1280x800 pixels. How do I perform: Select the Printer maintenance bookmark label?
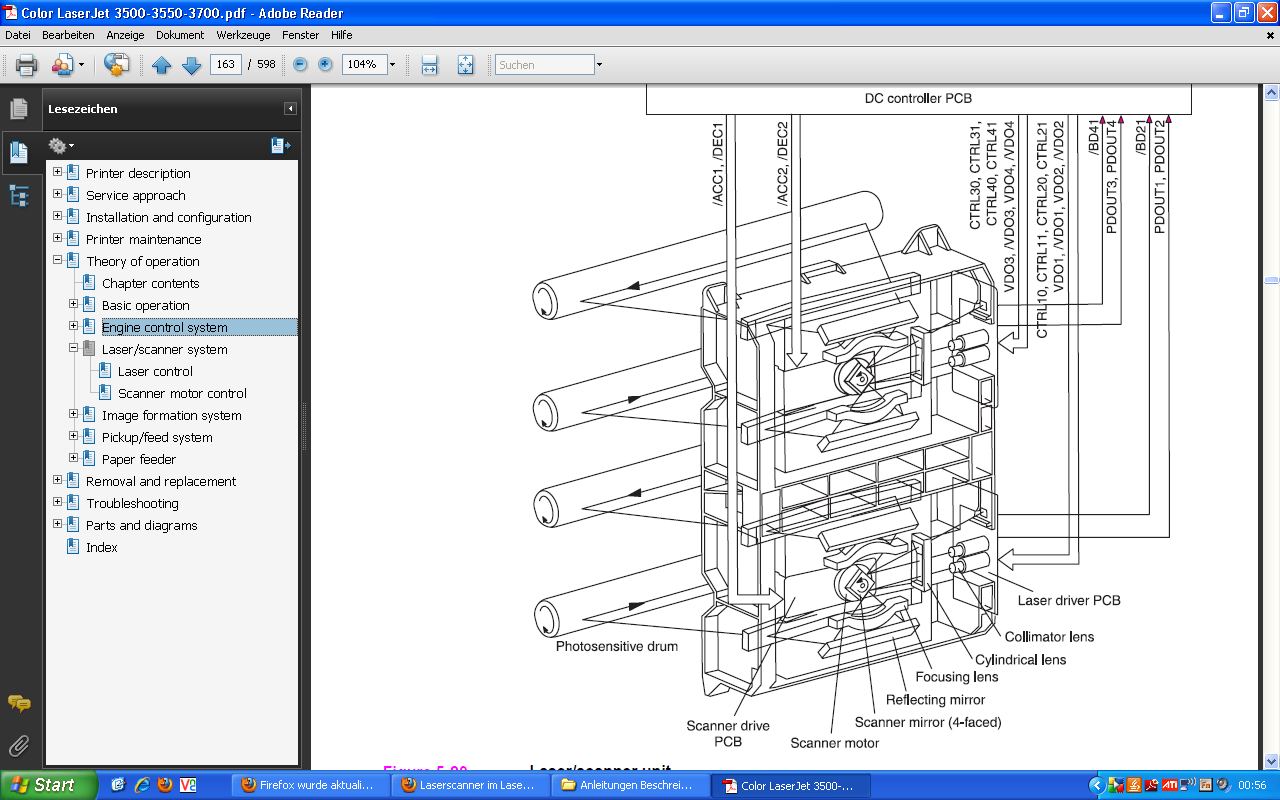pos(143,239)
